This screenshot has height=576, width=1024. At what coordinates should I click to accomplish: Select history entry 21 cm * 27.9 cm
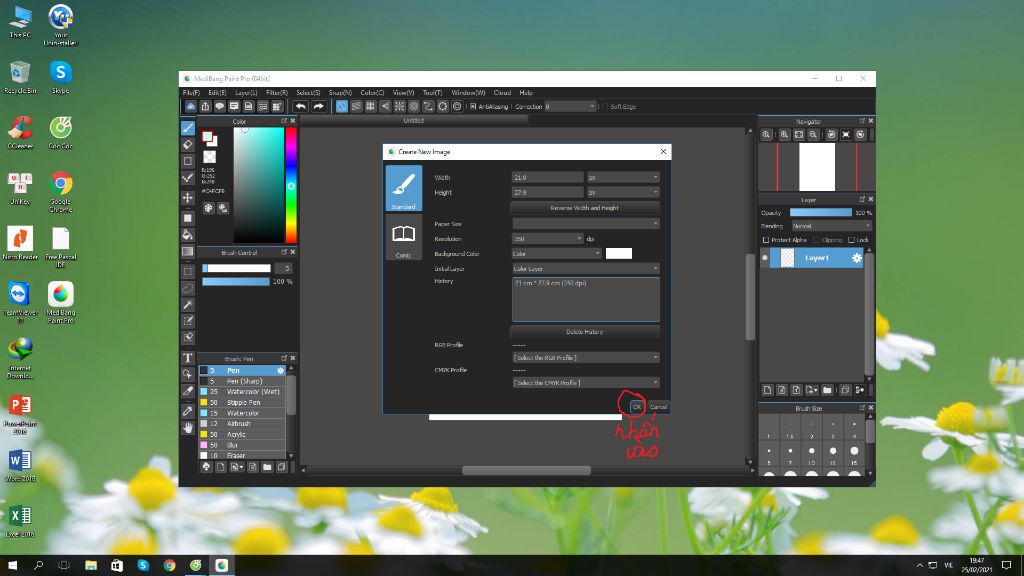[x=550, y=283]
